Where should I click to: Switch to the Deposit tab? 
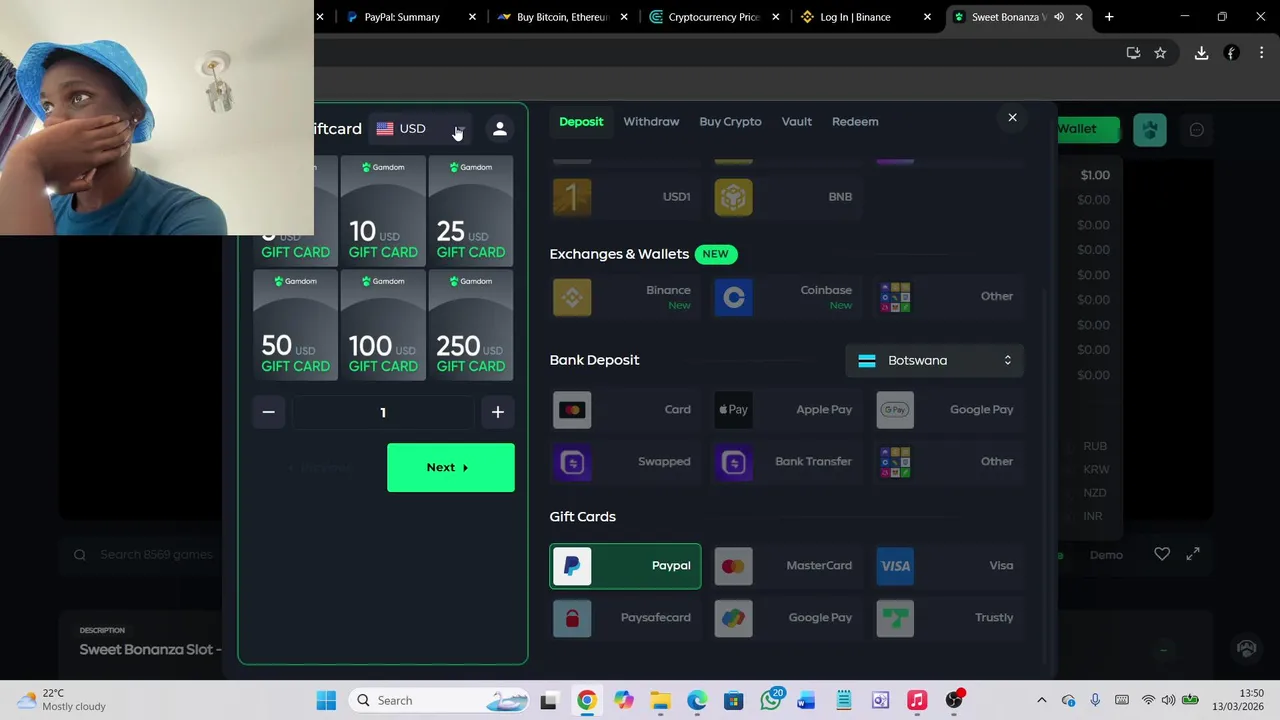click(x=581, y=122)
